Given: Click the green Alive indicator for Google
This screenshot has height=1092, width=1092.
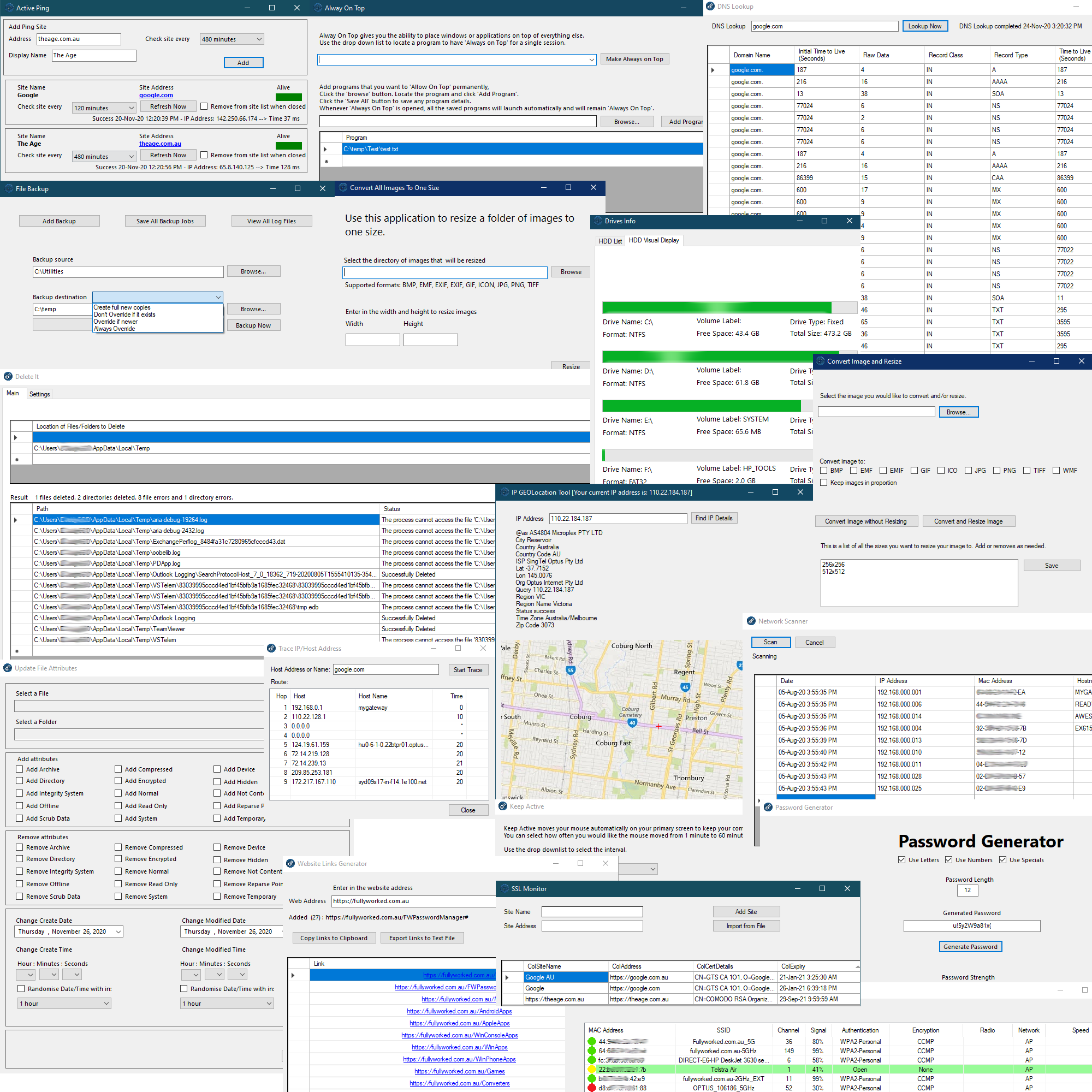Looking at the screenshot, I should (x=288, y=97).
